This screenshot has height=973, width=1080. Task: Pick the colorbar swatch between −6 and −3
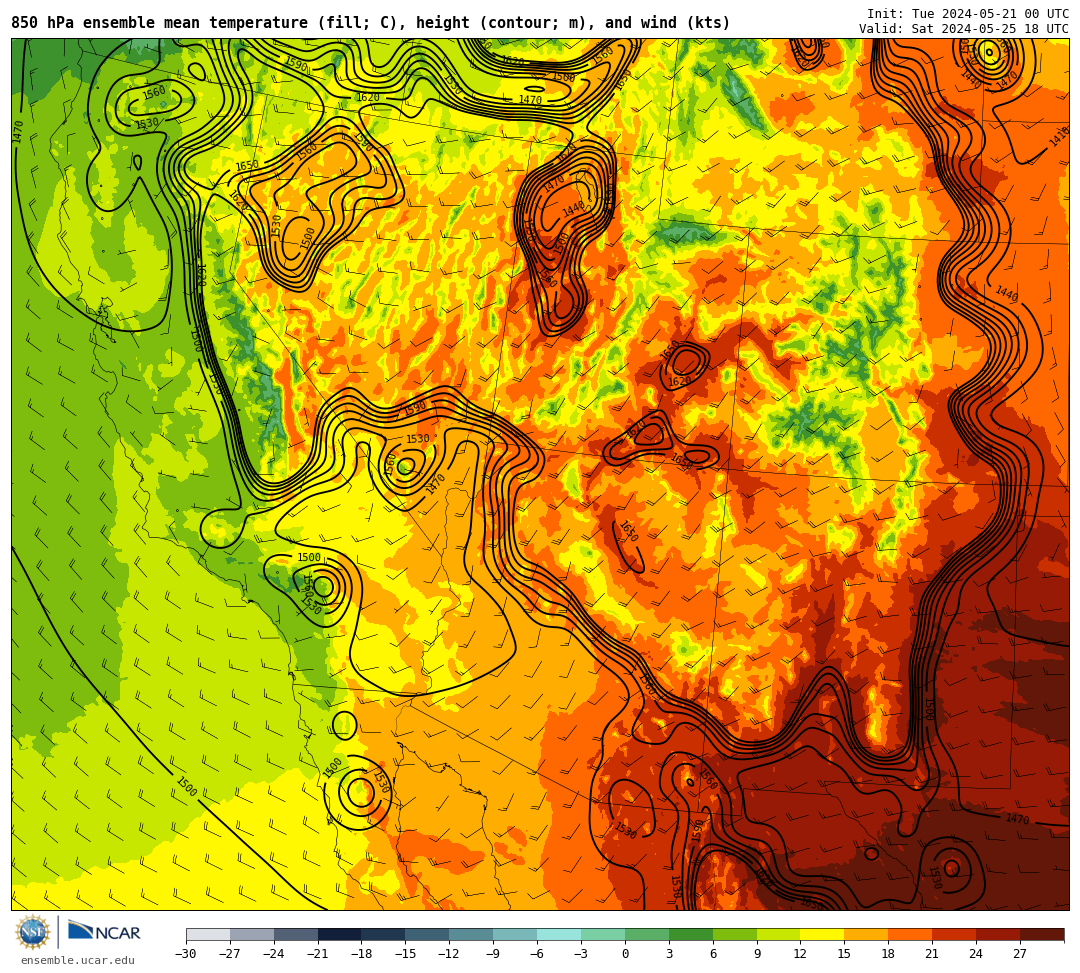(559, 934)
